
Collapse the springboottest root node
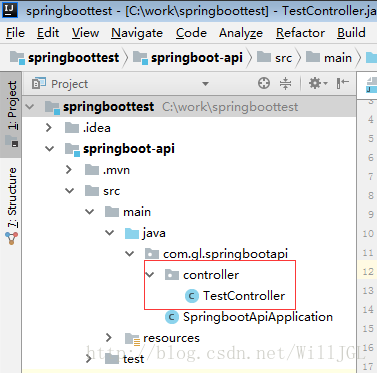coord(30,107)
